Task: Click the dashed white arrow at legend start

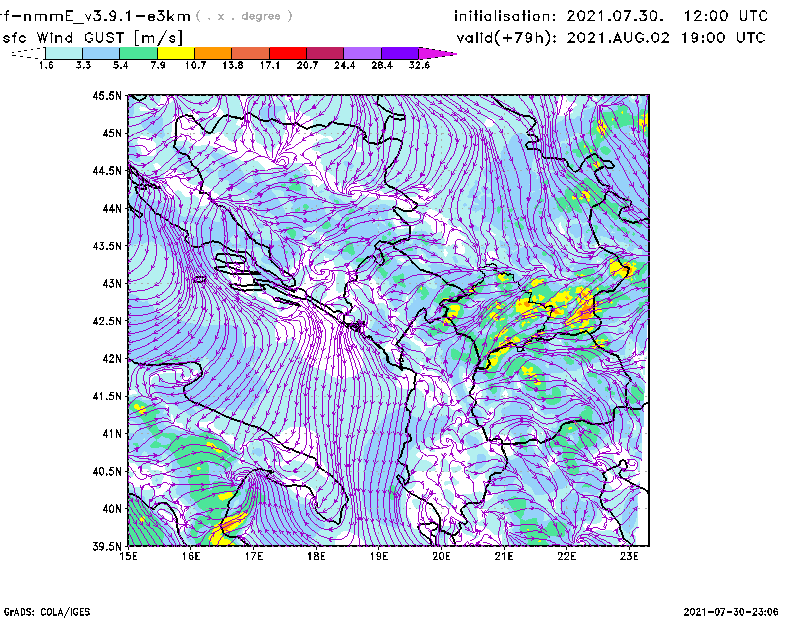Action: click(28, 53)
